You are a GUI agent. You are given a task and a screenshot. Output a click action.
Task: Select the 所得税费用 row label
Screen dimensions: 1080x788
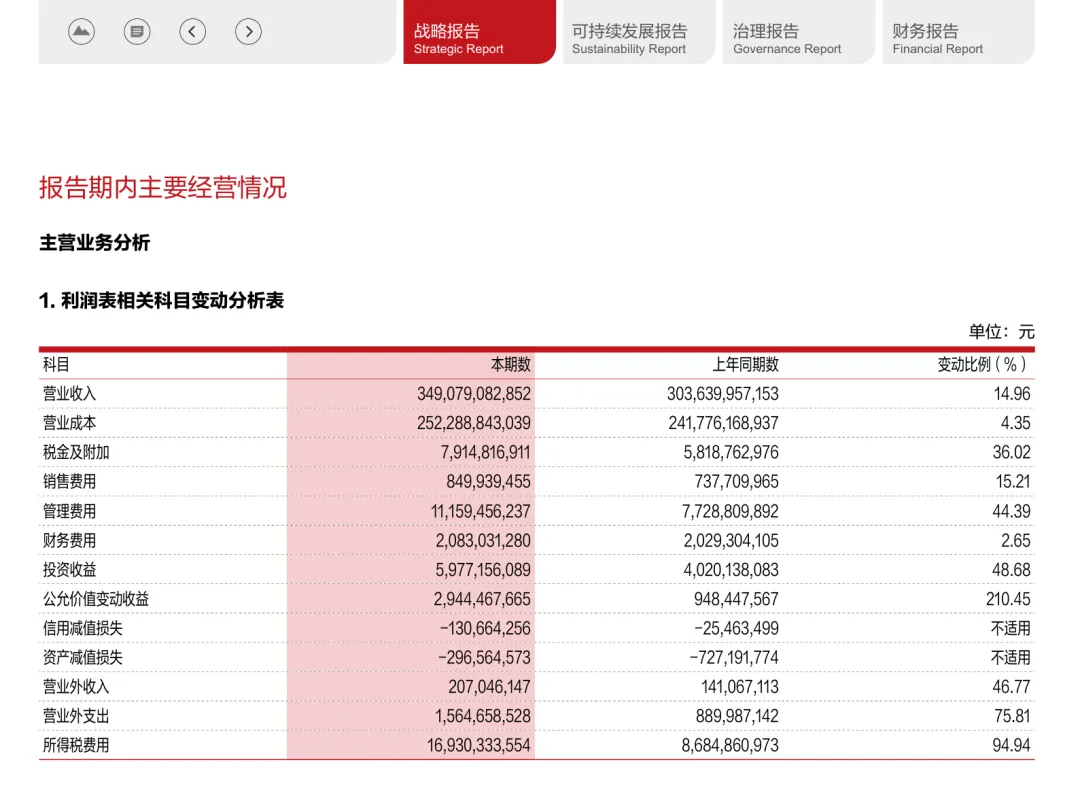click(76, 746)
